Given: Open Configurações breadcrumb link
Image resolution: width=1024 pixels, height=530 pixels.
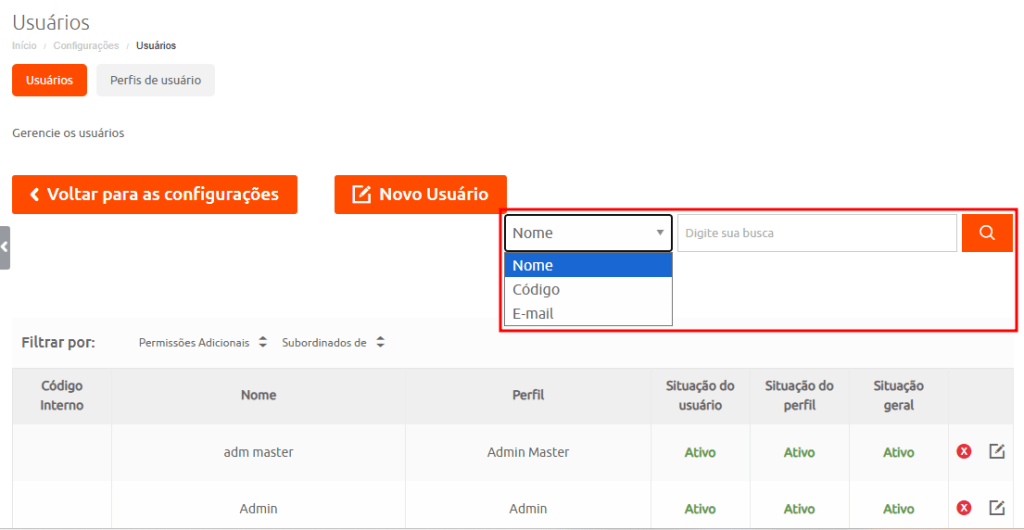Looking at the screenshot, I should coord(85,46).
